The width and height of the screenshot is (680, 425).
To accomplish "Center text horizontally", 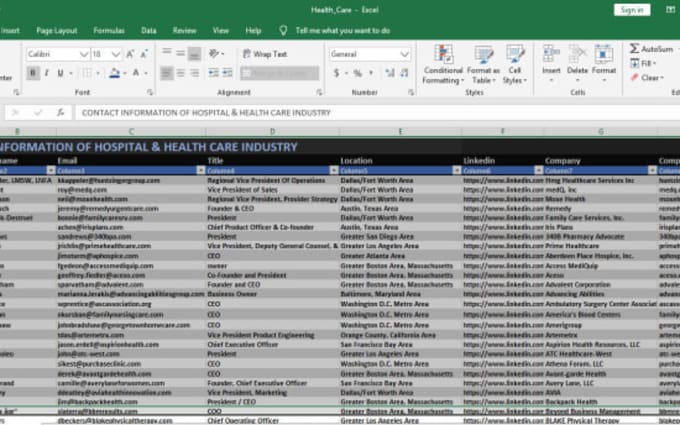I will (x=180, y=73).
